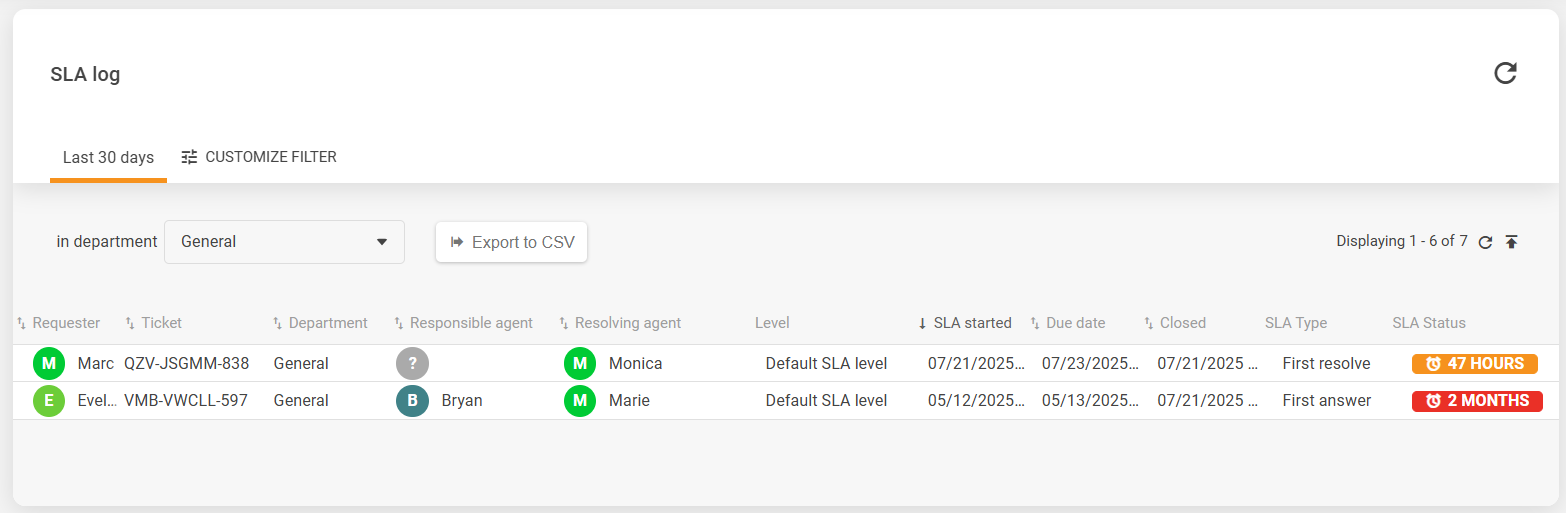Open ticket QZV-JSGMM-838
1566x513 pixels.
186,363
